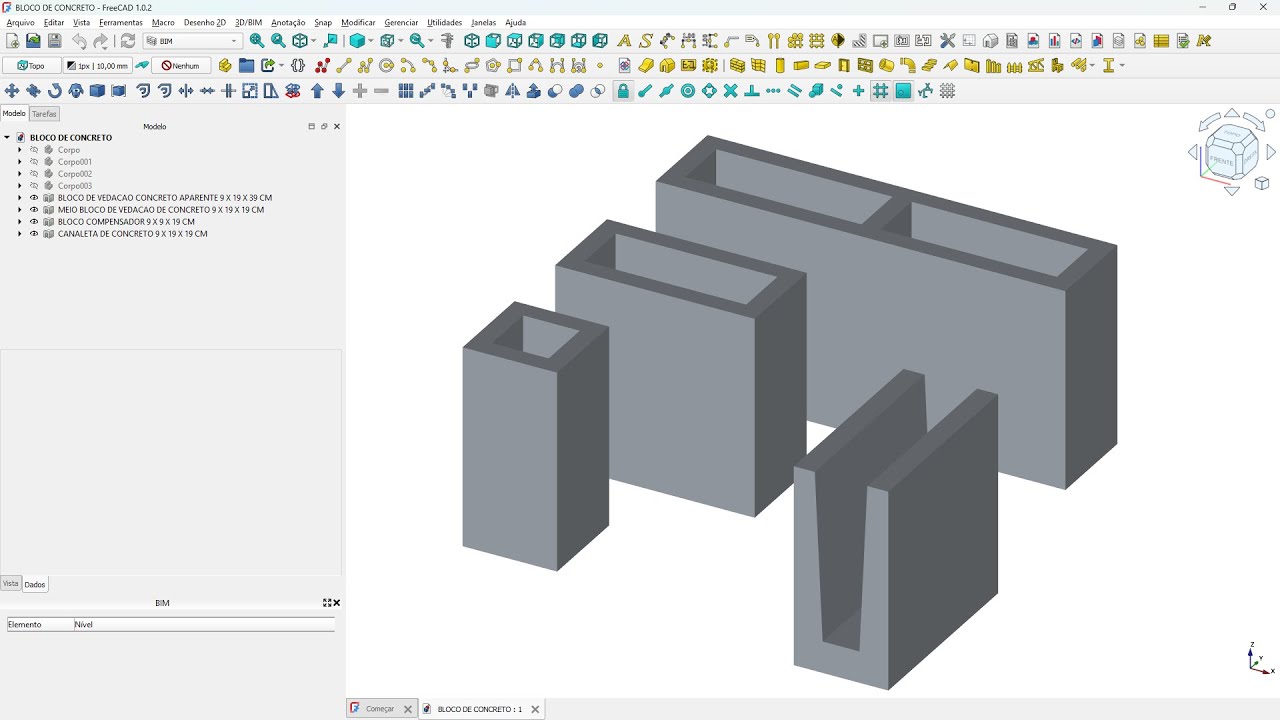Select the Draft Rectangle tool

click(515, 65)
